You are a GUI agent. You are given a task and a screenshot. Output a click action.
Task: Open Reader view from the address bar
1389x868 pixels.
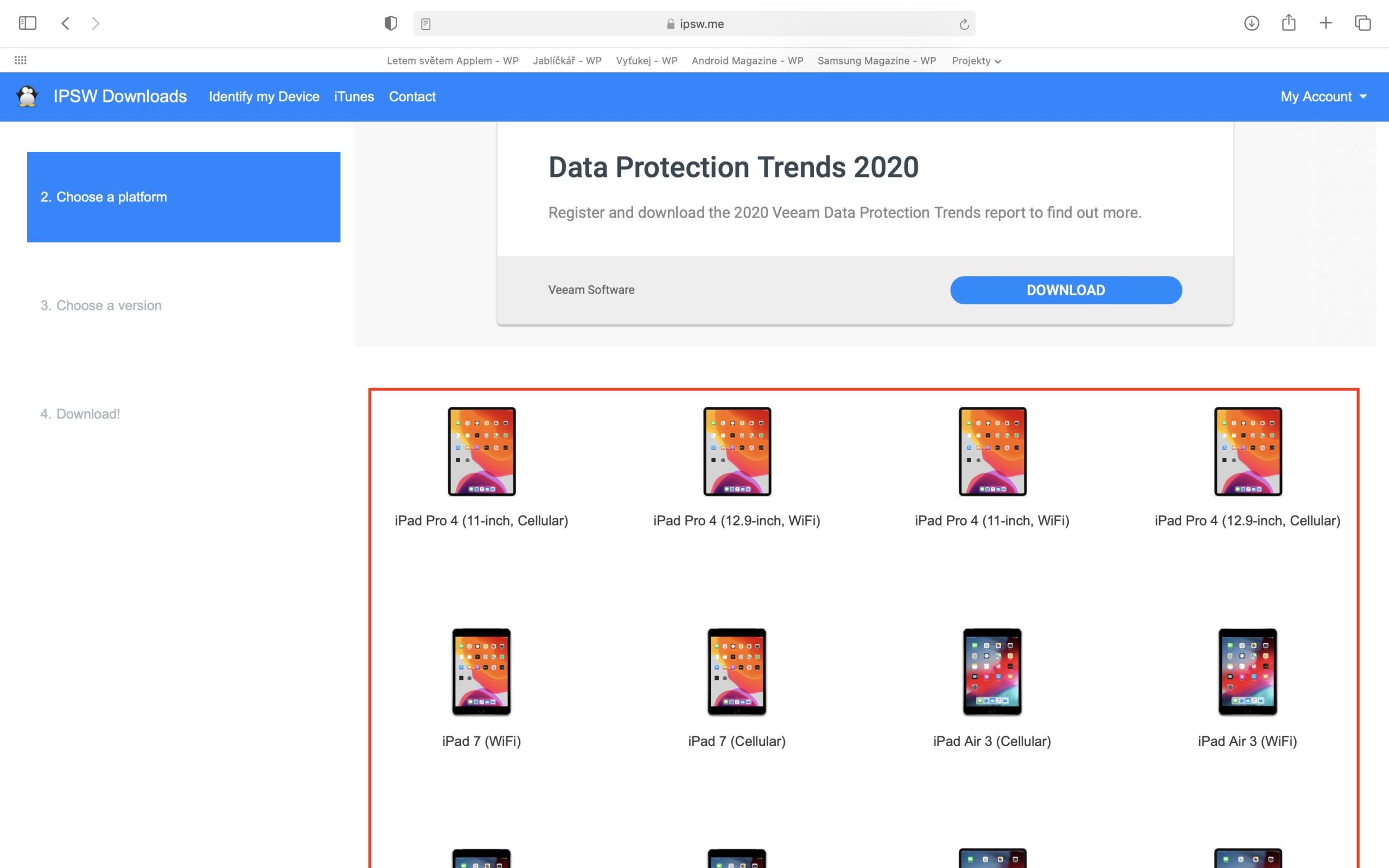(425, 23)
